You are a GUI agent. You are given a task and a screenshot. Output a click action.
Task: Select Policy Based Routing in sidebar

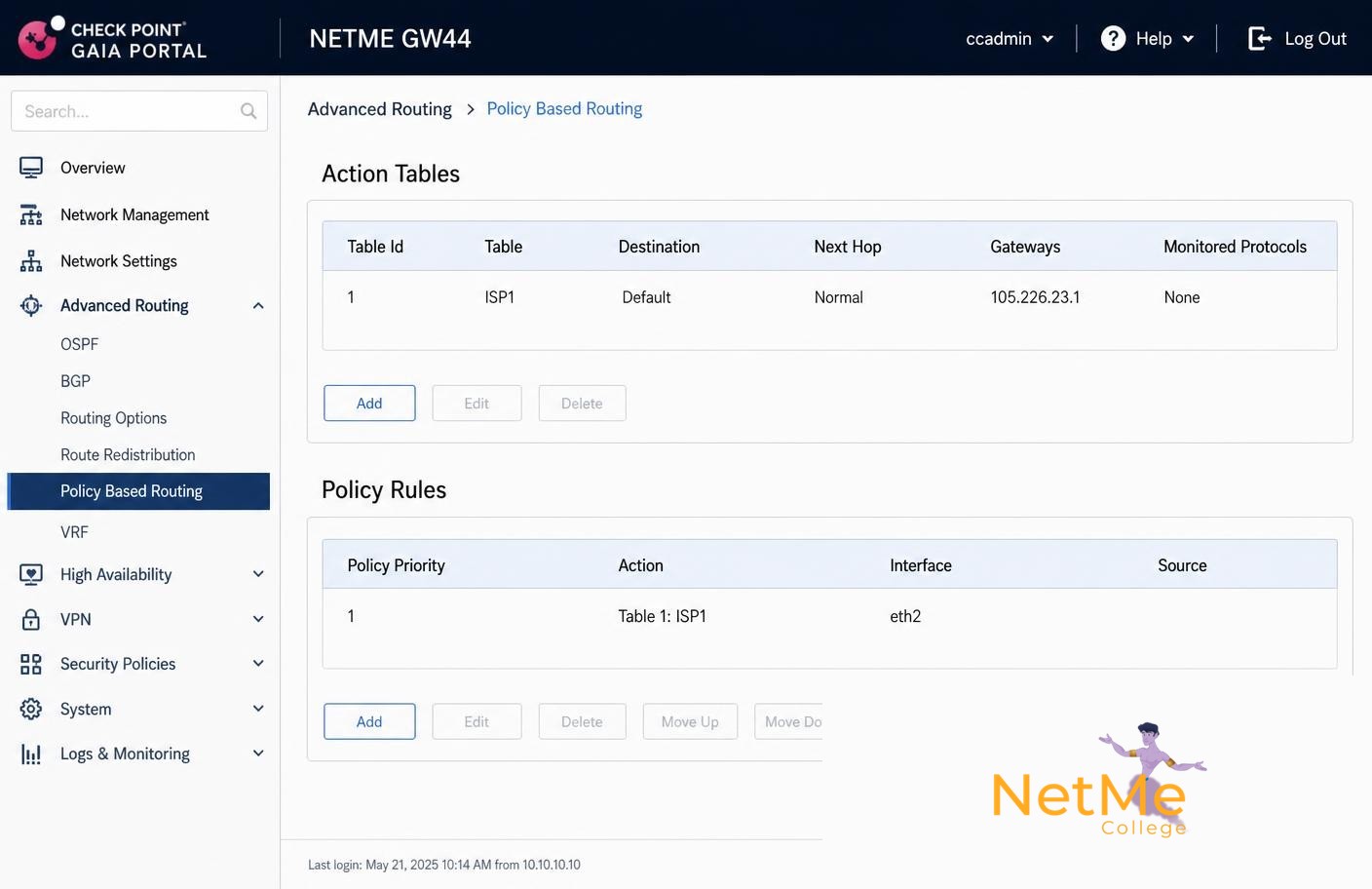pos(138,491)
